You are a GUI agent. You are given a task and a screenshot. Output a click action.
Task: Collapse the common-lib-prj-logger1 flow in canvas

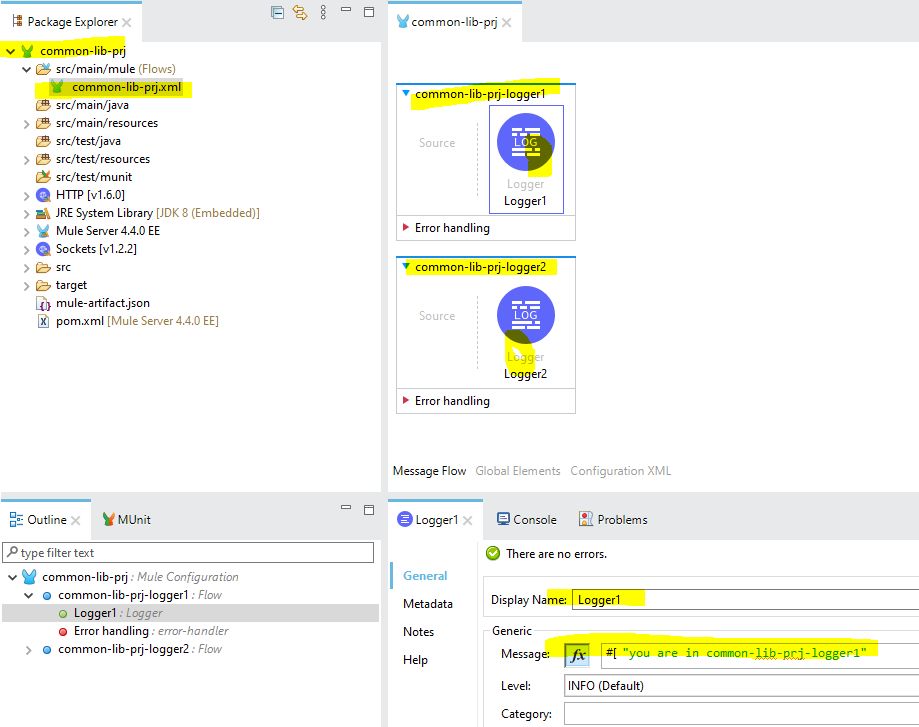point(406,94)
